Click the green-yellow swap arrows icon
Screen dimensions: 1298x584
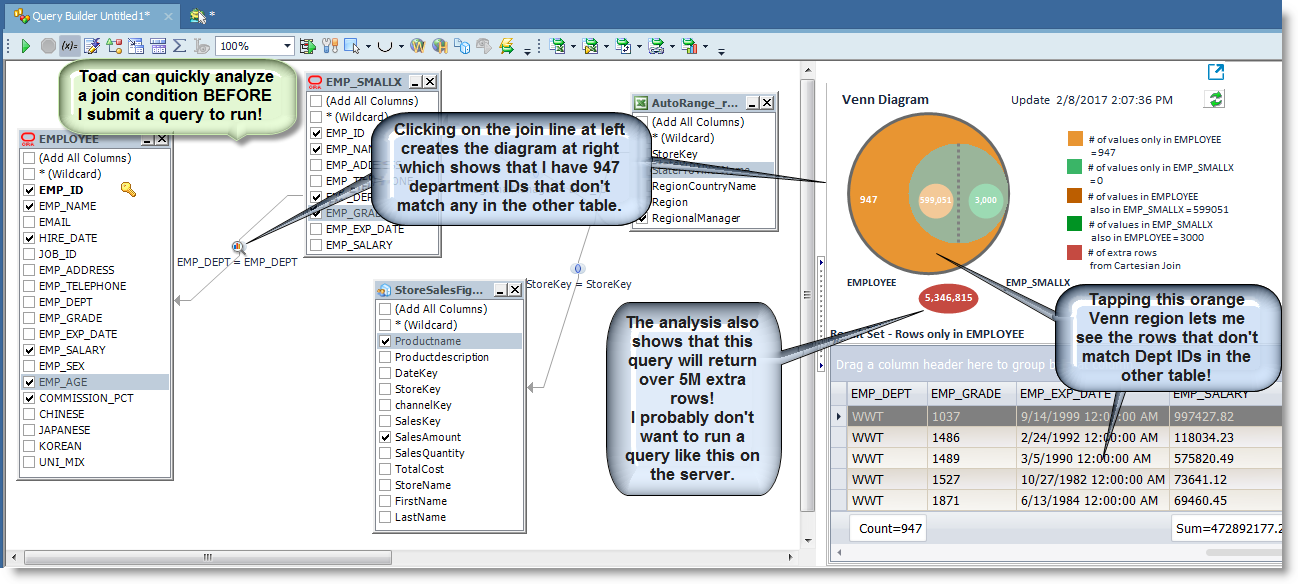pyautogui.click(x=506, y=46)
